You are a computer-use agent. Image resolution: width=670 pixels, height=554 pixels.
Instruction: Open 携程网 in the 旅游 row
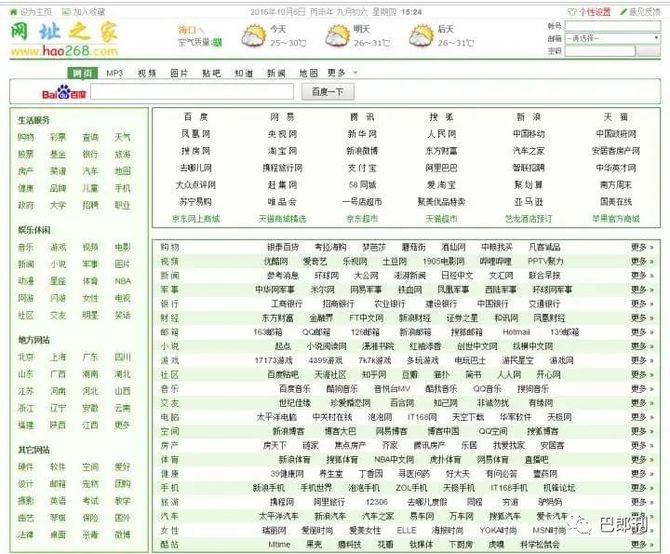[282, 502]
